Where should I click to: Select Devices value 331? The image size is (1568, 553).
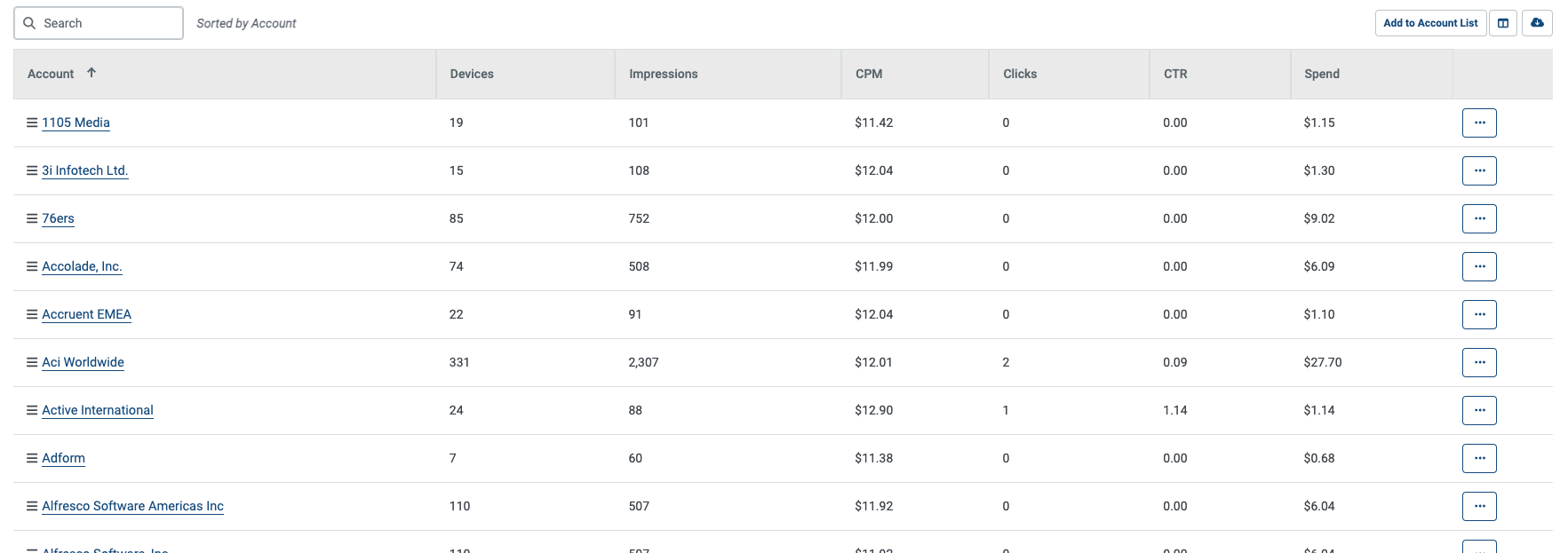pos(459,362)
